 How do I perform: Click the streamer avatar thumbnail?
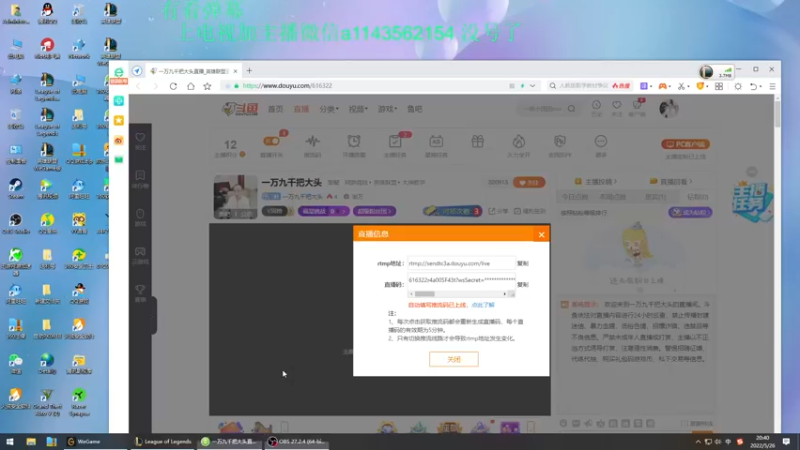[235, 197]
